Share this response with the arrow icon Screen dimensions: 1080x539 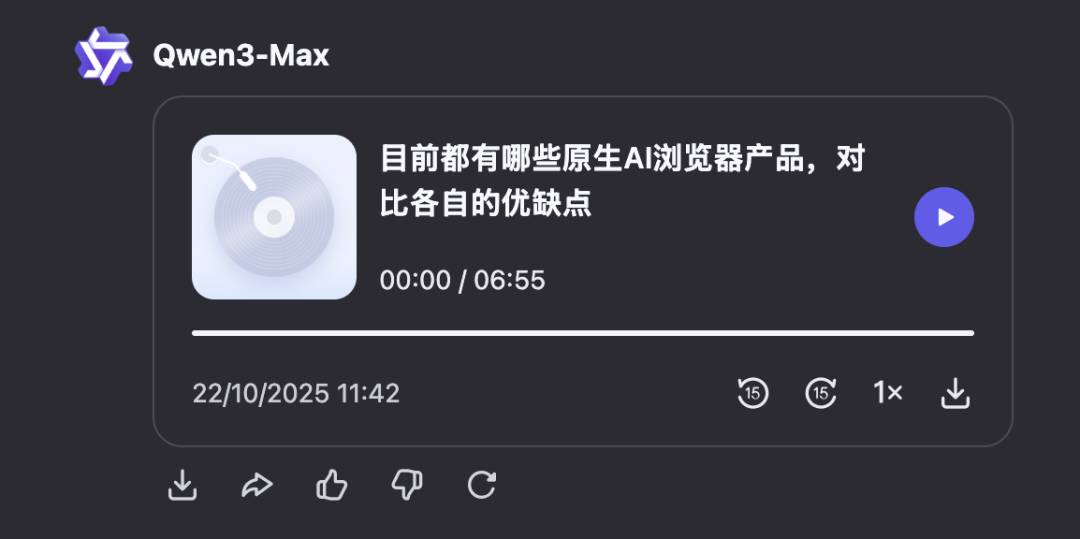[258, 486]
